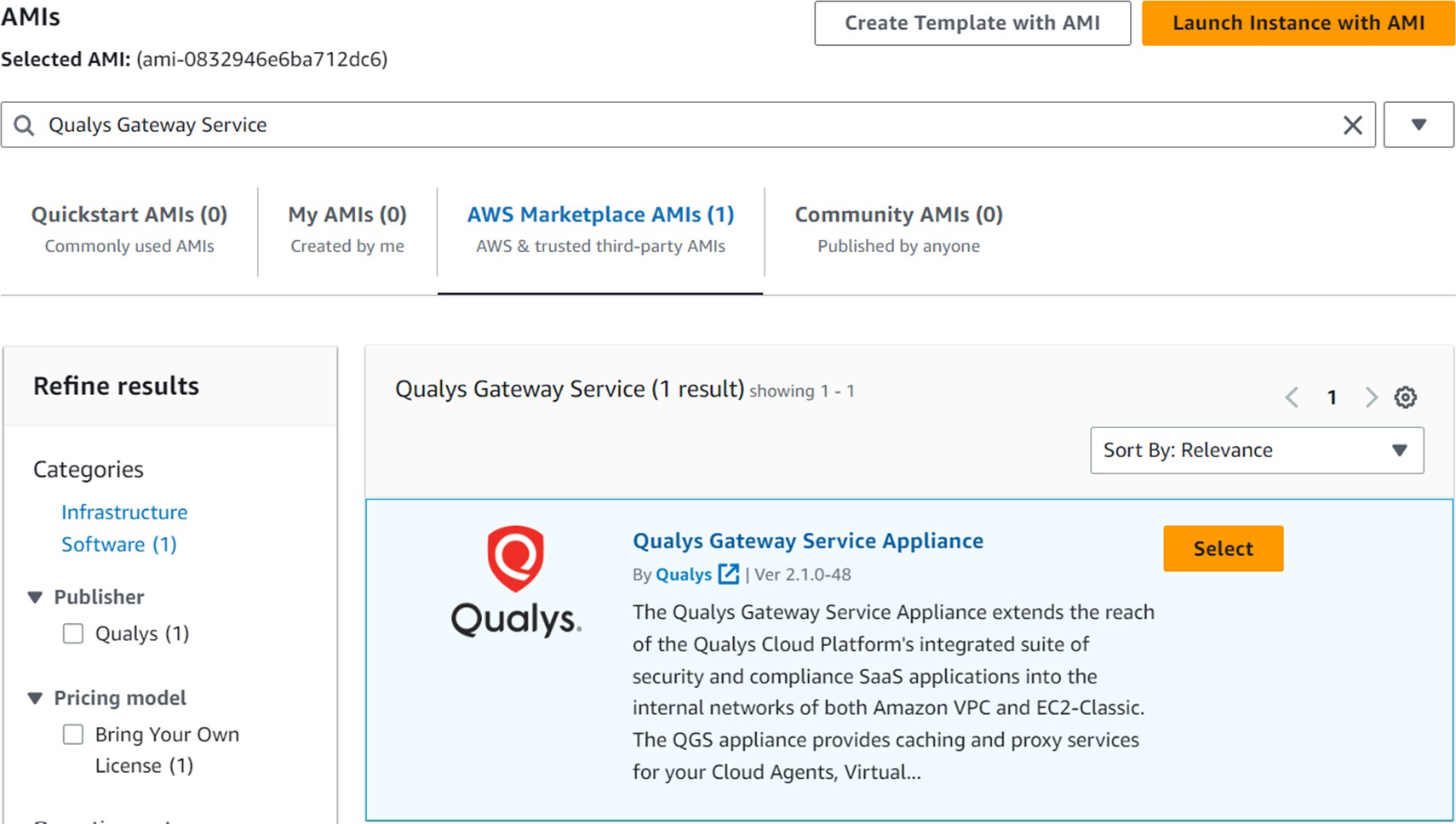
Task: Click the Refine results heading
Action: pos(117,386)
